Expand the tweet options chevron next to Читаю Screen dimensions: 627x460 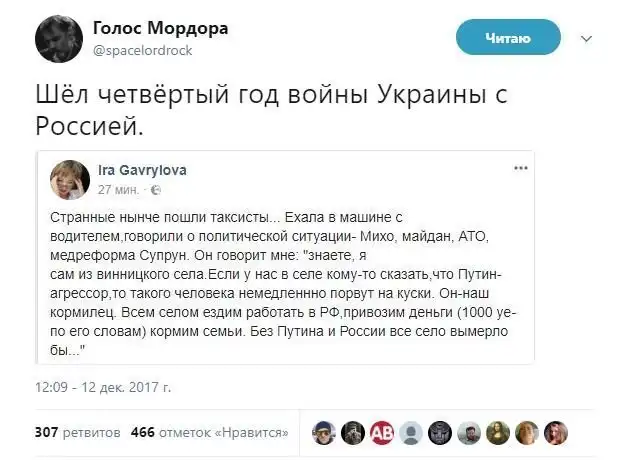[x=584, y=37]
